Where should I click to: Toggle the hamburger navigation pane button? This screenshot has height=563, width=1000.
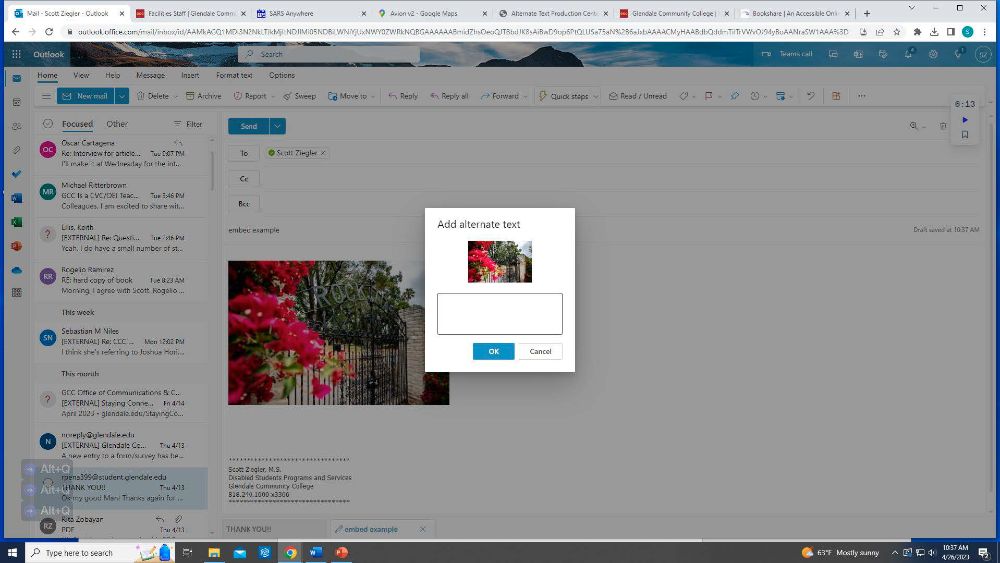[46, 96]
